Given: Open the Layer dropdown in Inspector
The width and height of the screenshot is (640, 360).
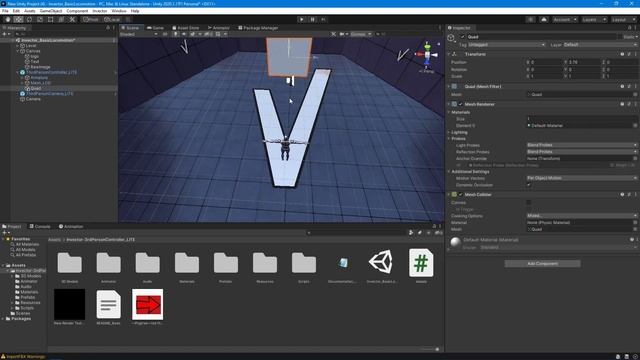Looking at the screenshot, I should tap(600, 44).
